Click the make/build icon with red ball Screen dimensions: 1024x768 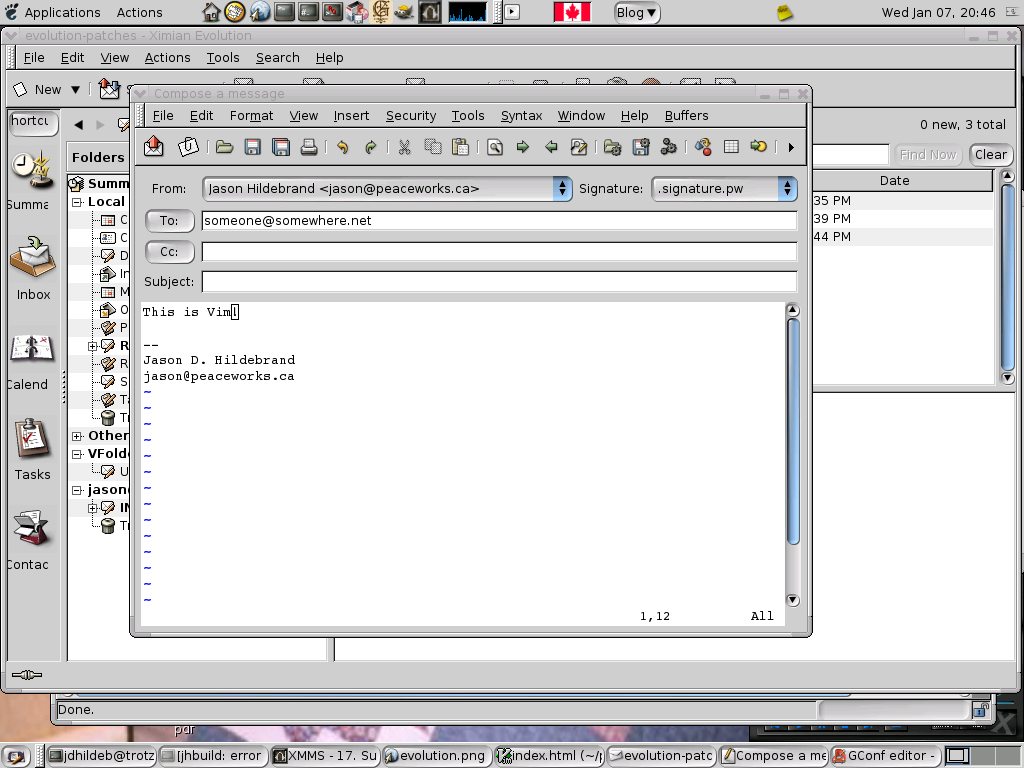[x=703, y=147]
